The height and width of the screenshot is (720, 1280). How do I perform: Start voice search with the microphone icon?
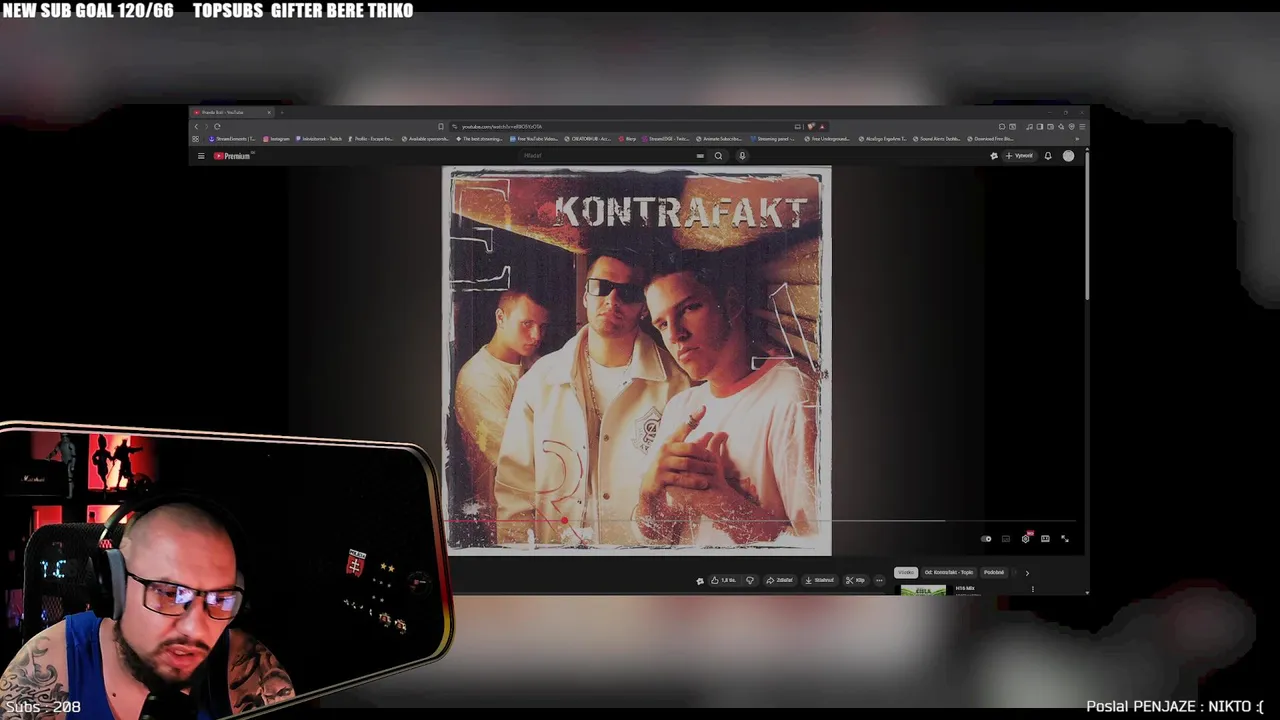[742, 156]
